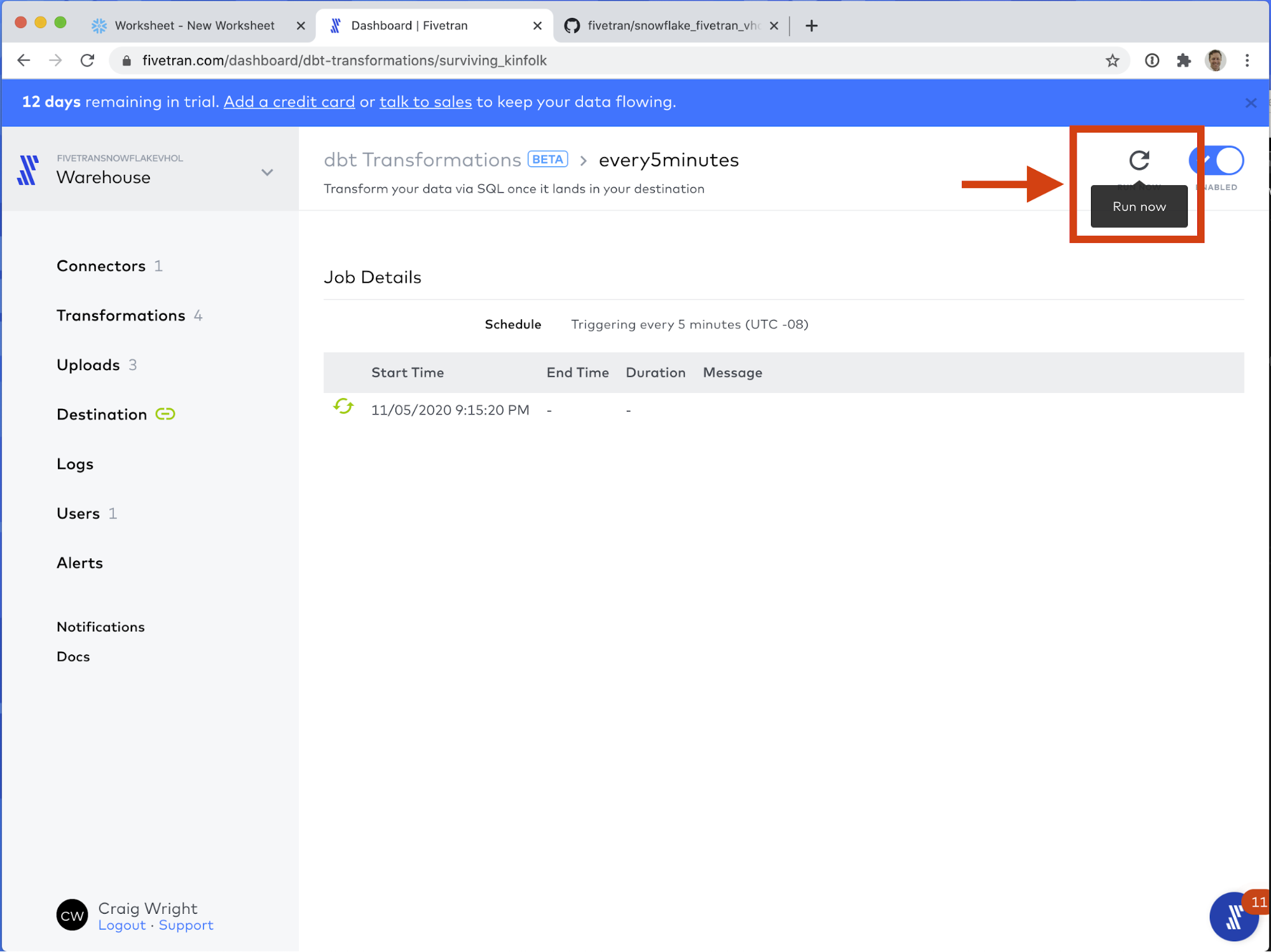Click the Run now refresh icon

1139,160
